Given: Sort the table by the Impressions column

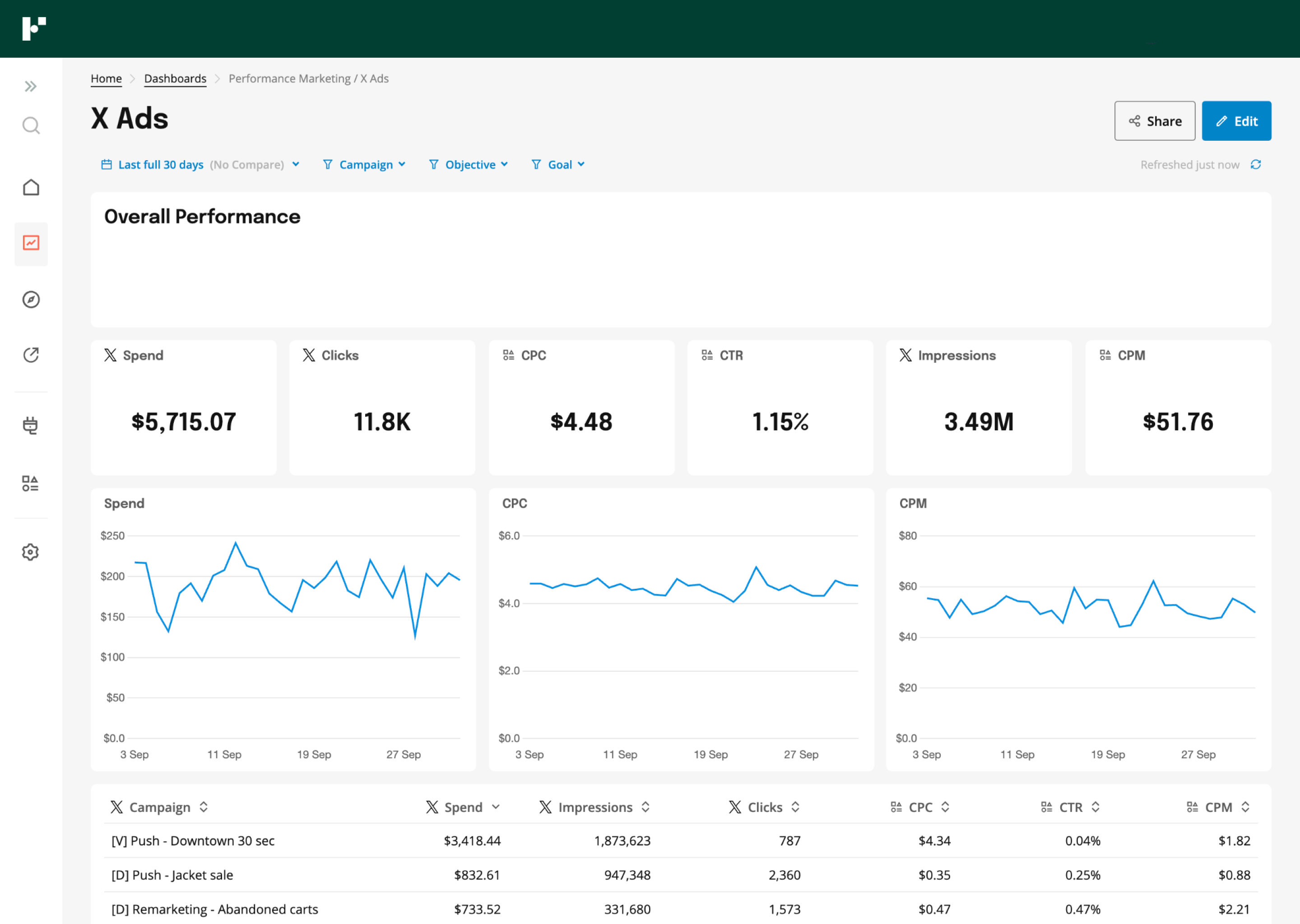Looking at the screenshot, I should point(595,807).
